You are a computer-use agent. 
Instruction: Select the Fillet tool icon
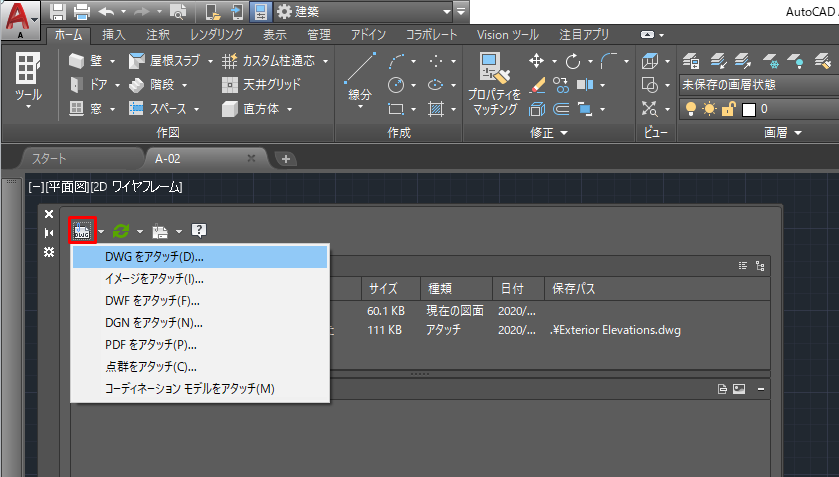pyautogui.click(x=608, y=61)
